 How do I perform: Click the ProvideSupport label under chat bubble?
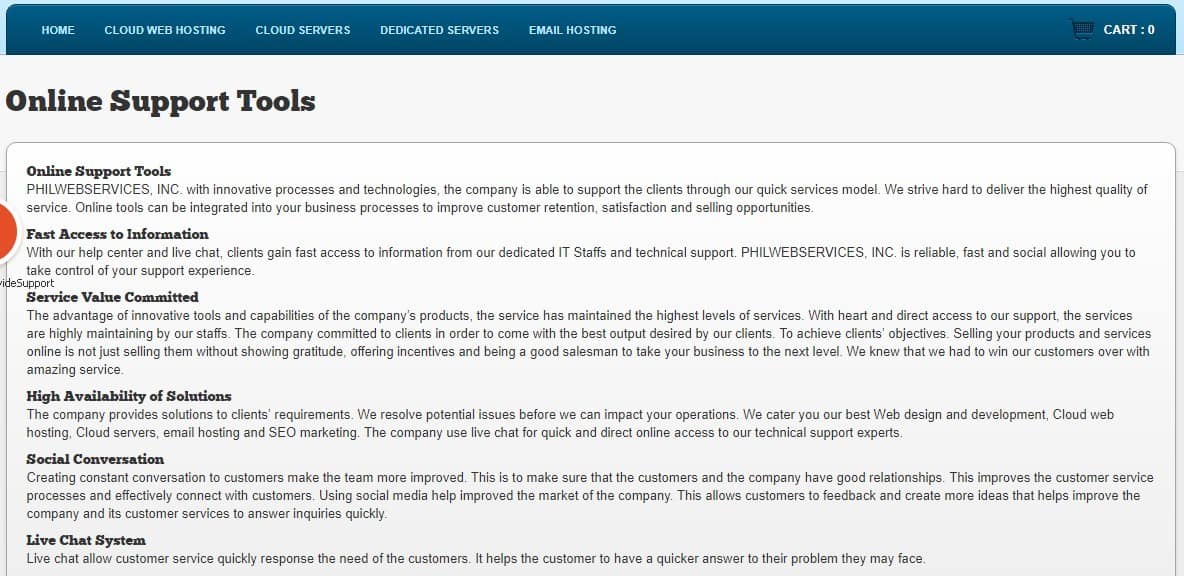[x=27, y=284]
